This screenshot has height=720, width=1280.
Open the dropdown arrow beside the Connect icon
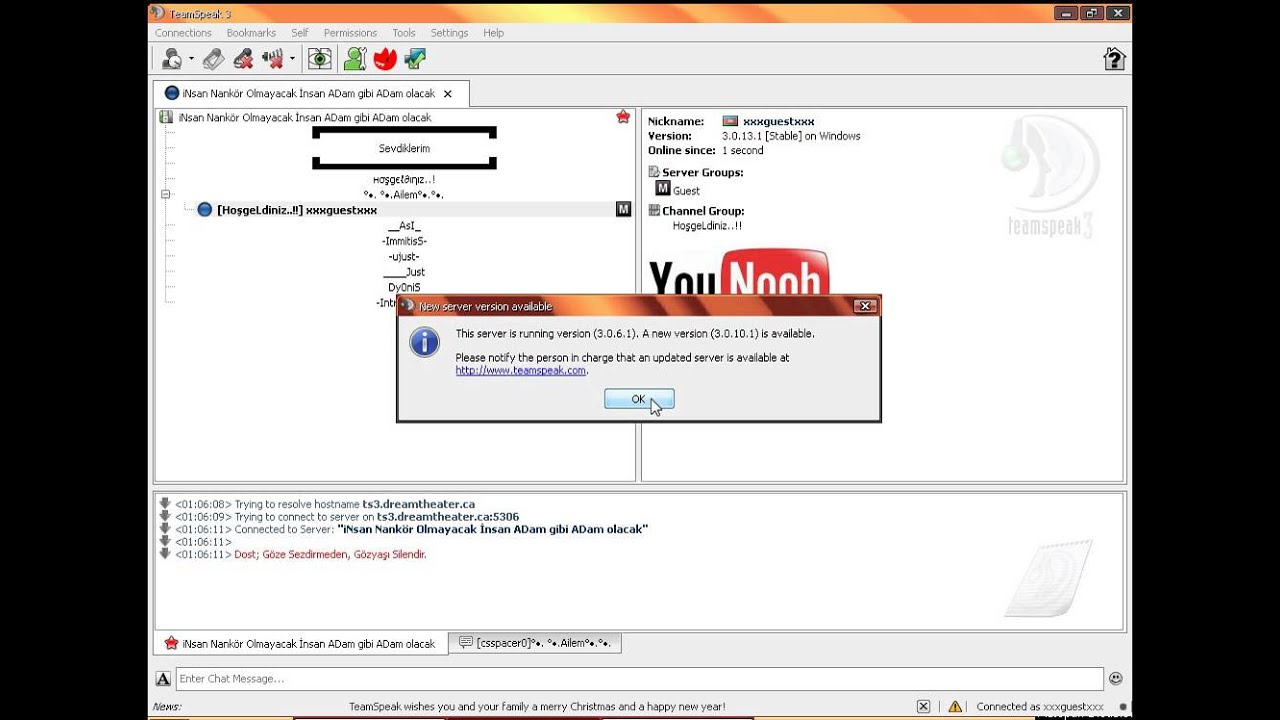[x=191, y=59]
